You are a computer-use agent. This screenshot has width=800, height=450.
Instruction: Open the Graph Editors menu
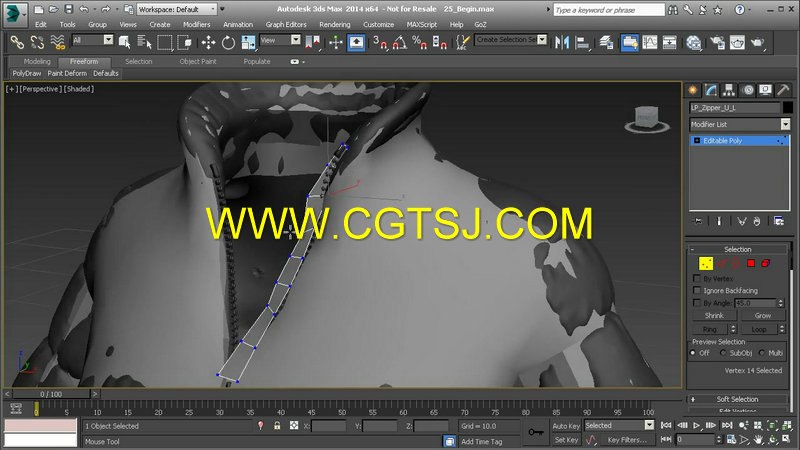click(x=286, y=24)
